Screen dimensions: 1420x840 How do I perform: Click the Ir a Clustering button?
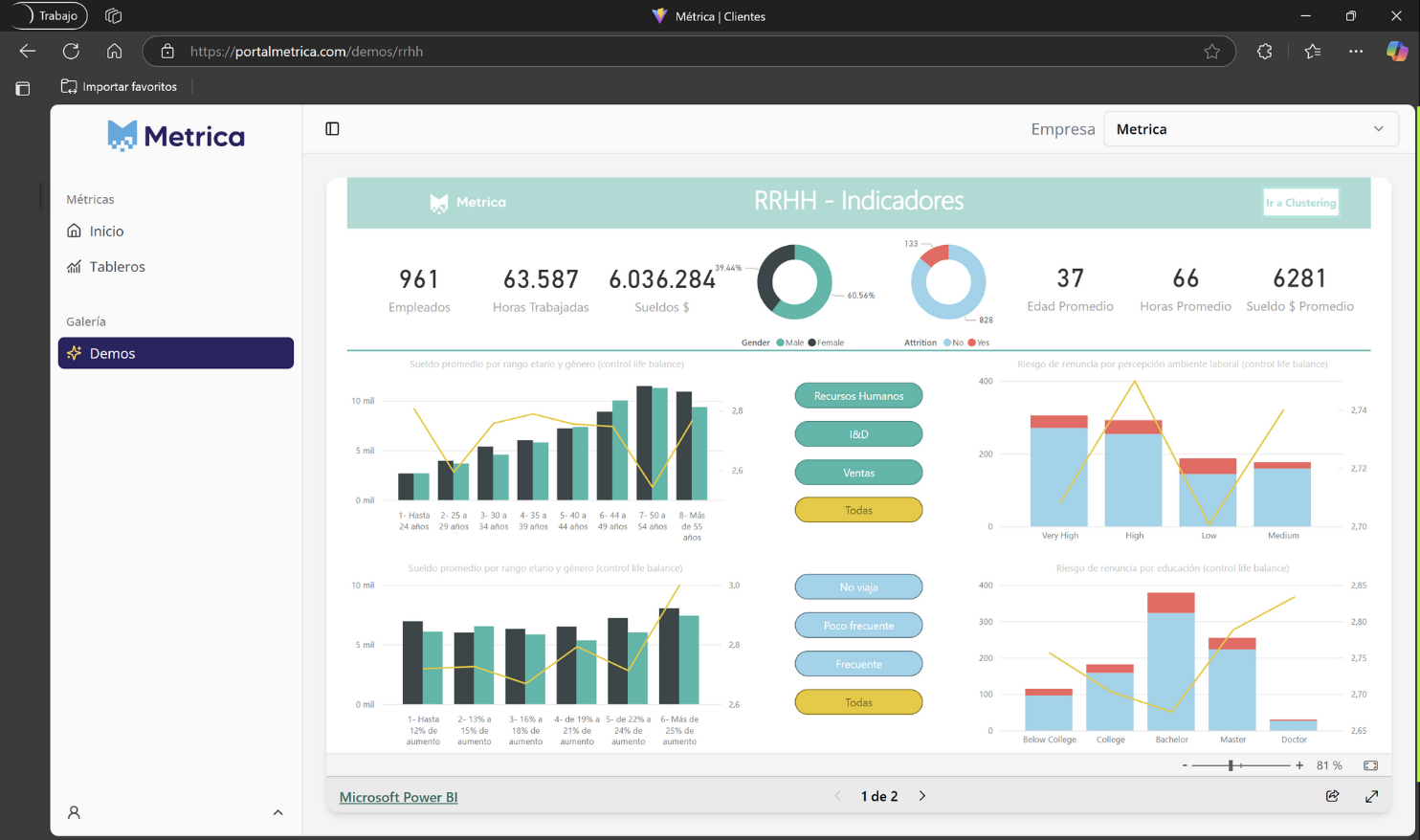1300,203
